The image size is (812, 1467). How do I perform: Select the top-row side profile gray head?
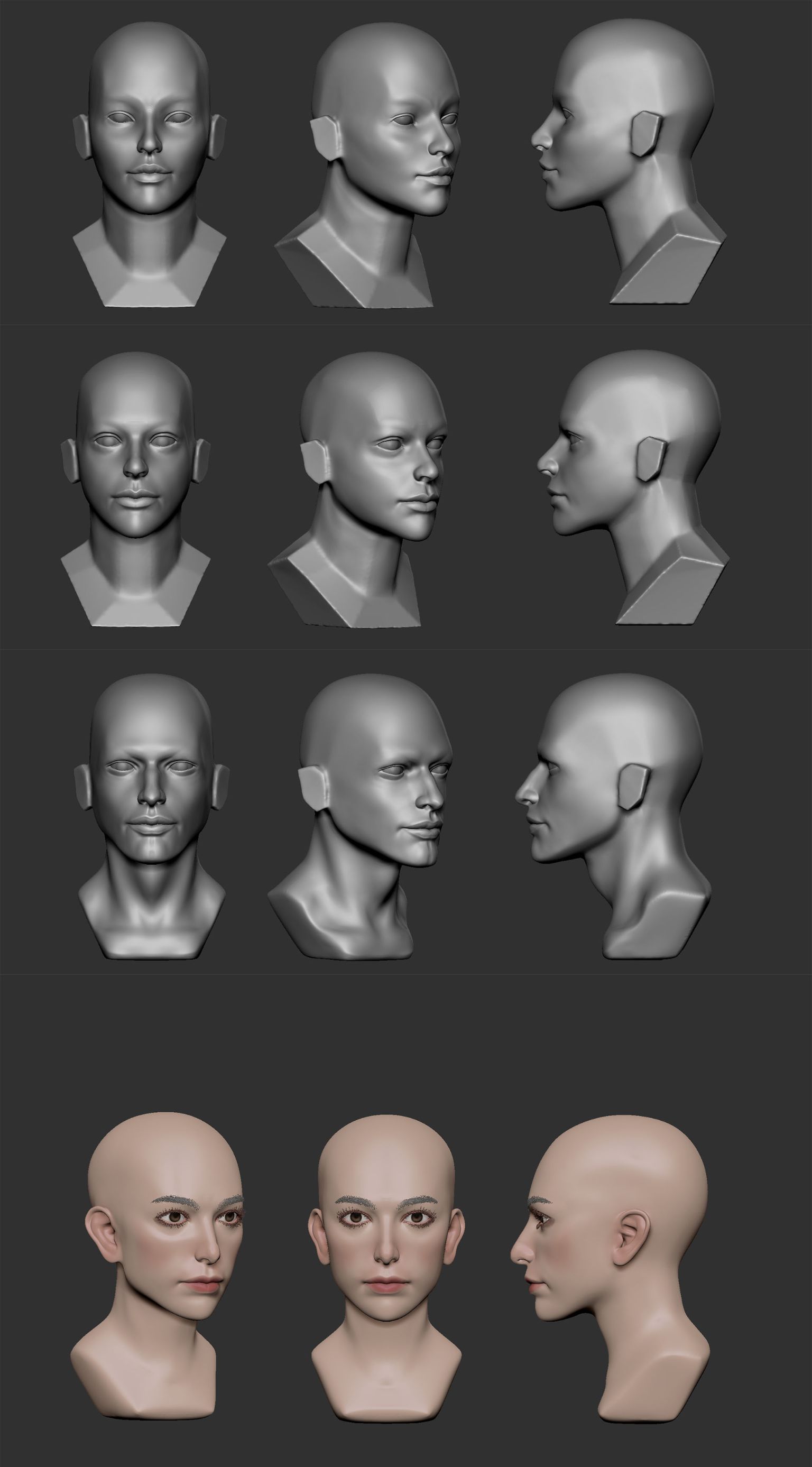[x=629, y=161]
